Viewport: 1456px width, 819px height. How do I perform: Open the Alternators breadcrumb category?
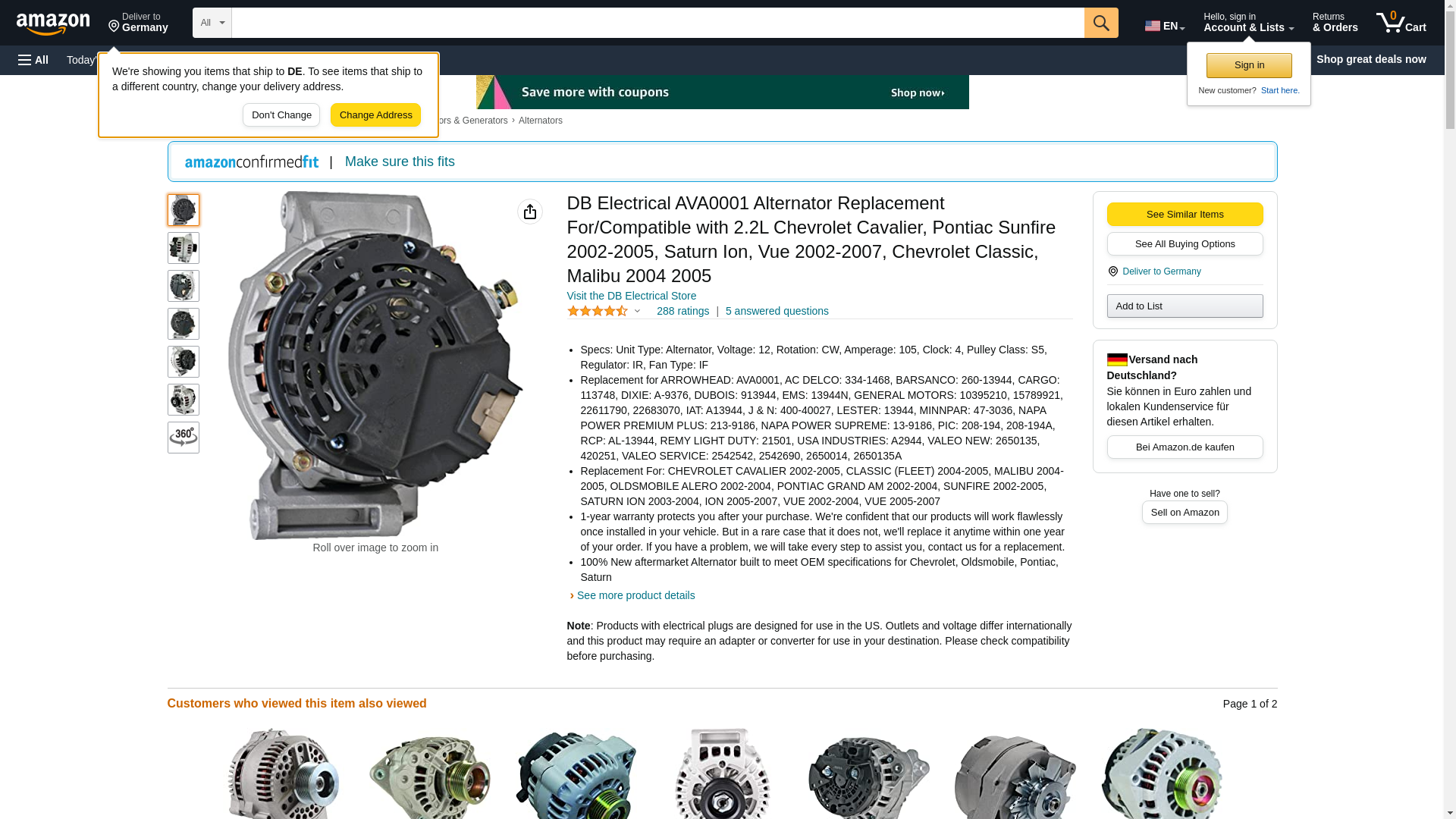pyautogui.click(x=541, y=121)
